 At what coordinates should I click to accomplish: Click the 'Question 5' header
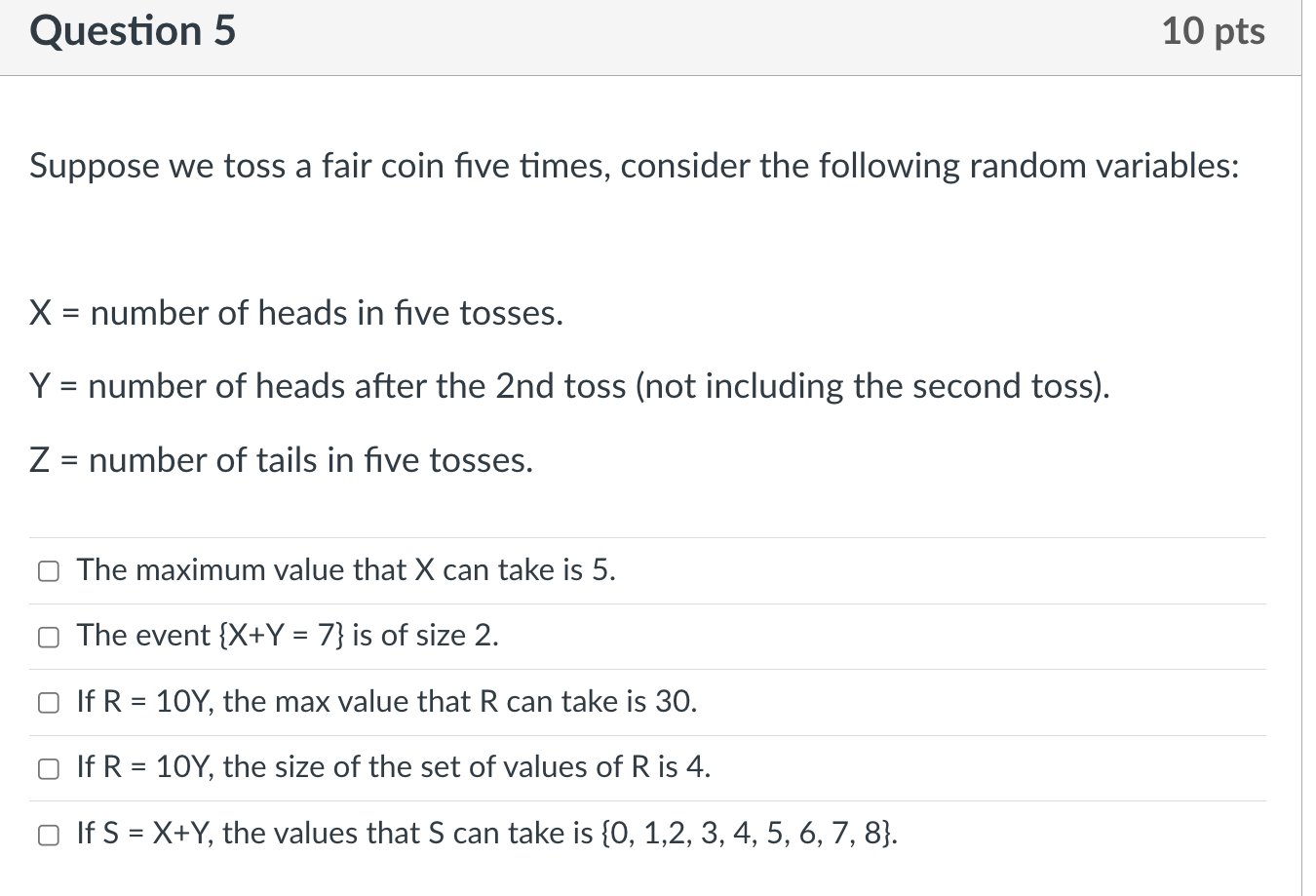click(x=133, y=30)
